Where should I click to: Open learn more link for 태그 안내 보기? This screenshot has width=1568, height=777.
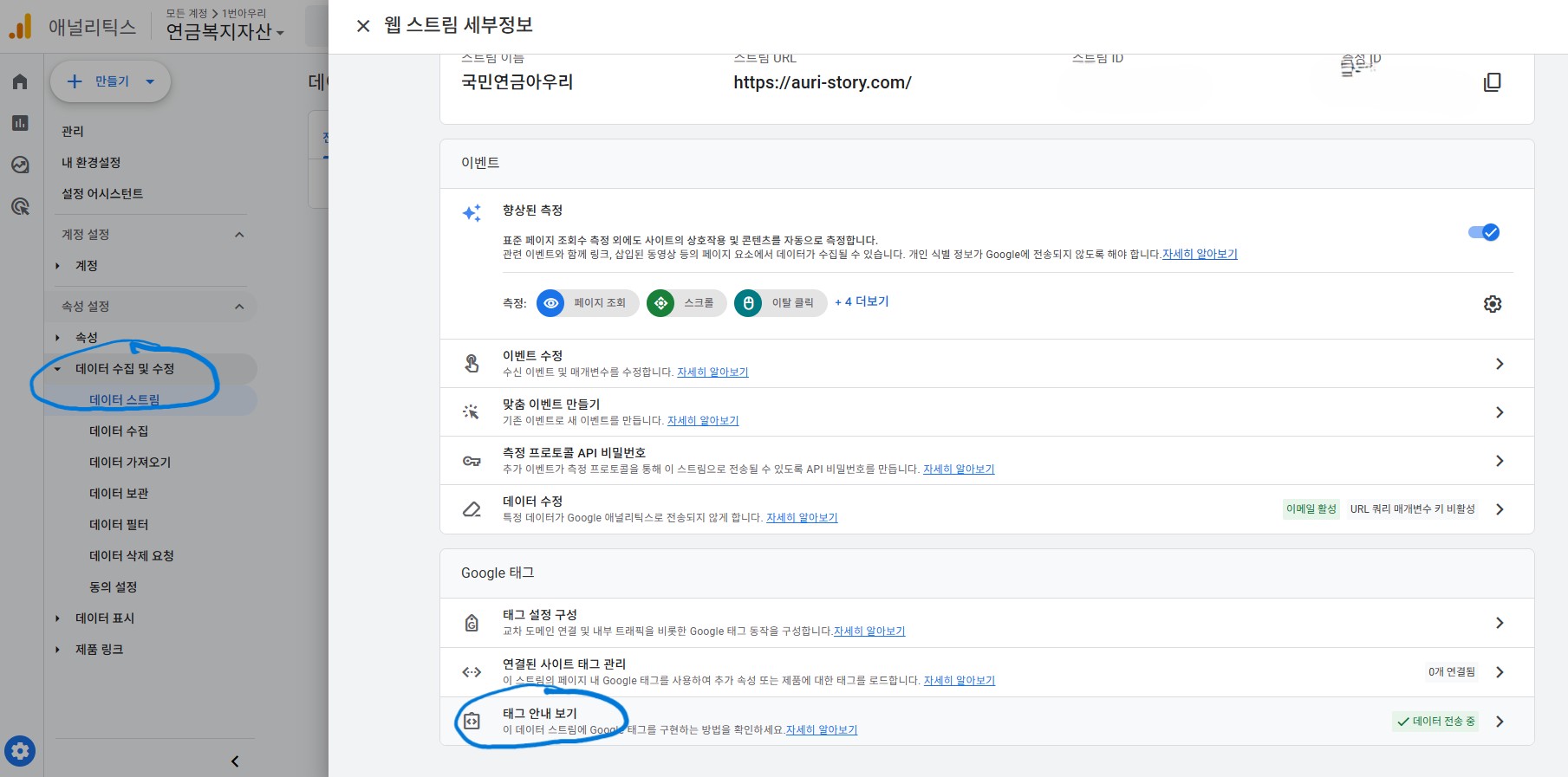pyautogui.click(x=822, y=729)
